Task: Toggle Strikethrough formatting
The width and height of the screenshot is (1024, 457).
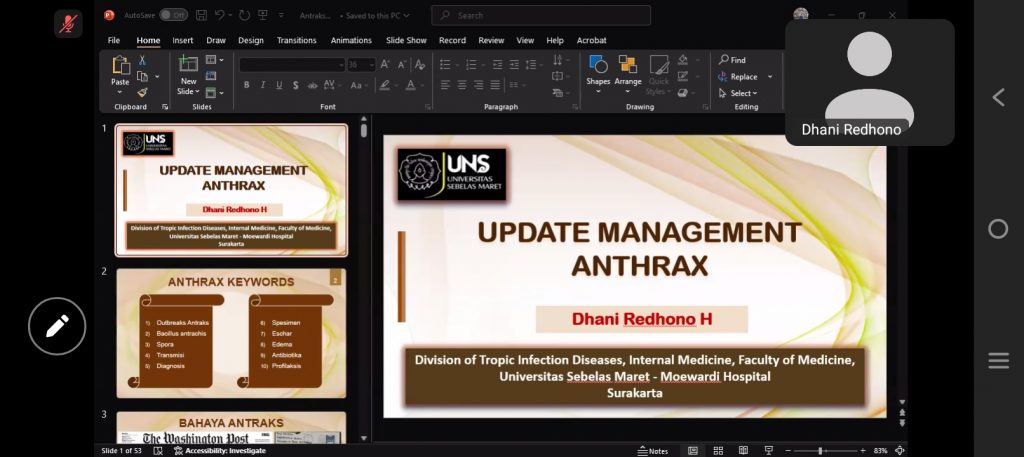Action: [312, 85]
